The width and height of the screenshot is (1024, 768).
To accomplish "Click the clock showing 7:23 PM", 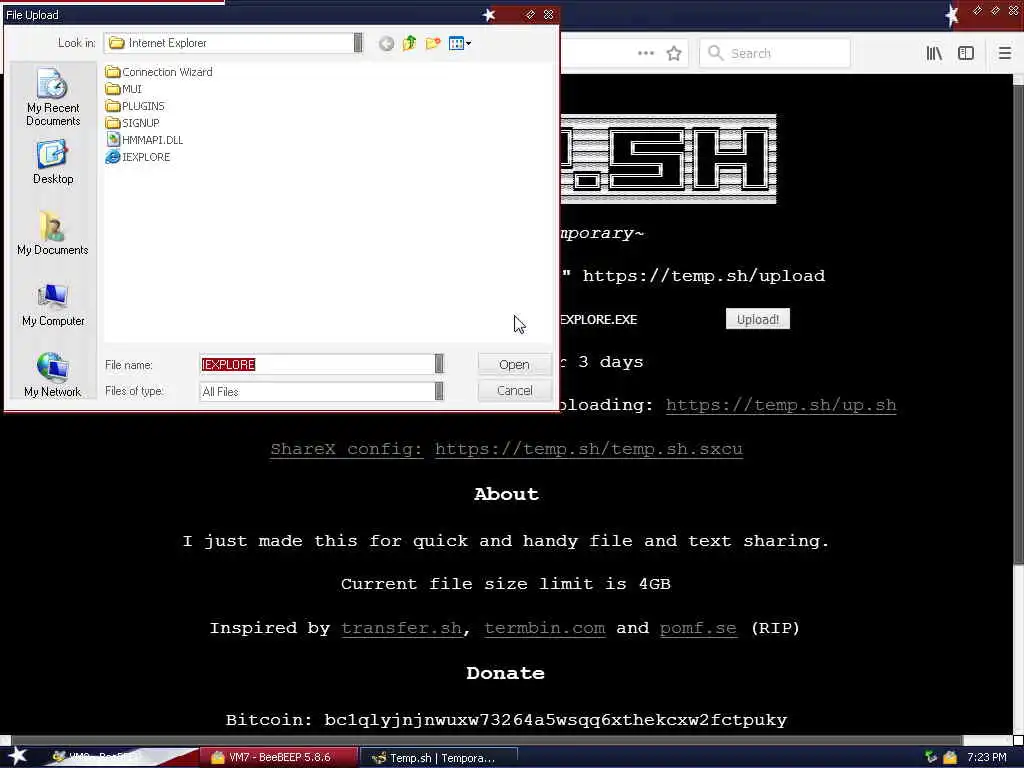I will pos(987,758).
